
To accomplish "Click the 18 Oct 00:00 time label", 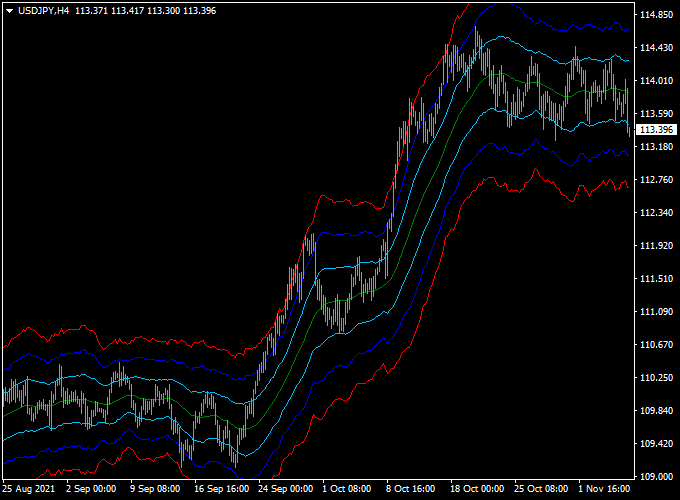I will (477, 489).
